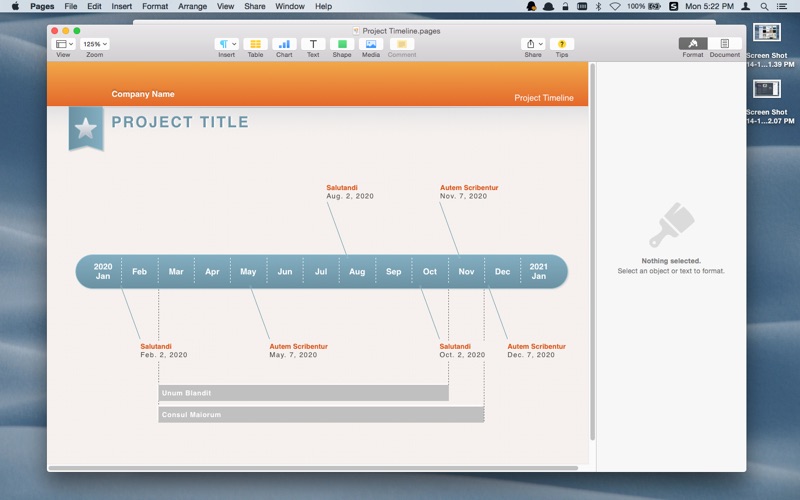Open the View menu in menu bar
Image resolution: width=800 pixels, height=500 pixels.
225,6
